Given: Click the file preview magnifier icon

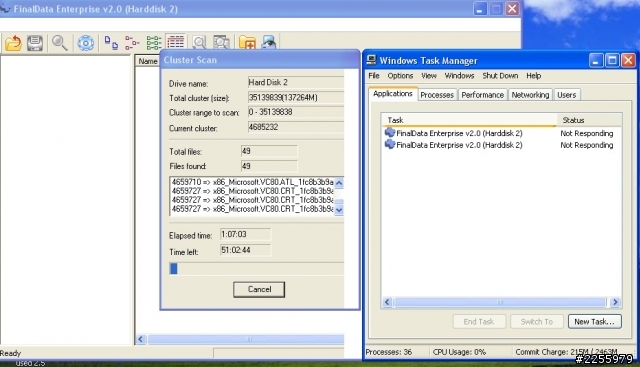Looking at the screenshot, I should [199, 42].
